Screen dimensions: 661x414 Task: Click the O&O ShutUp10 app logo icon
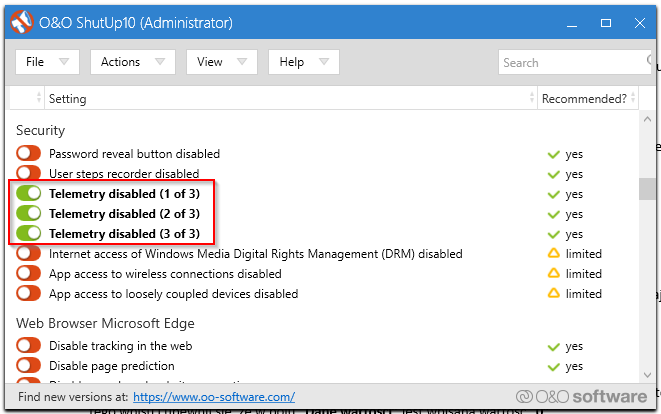[21, 22]
